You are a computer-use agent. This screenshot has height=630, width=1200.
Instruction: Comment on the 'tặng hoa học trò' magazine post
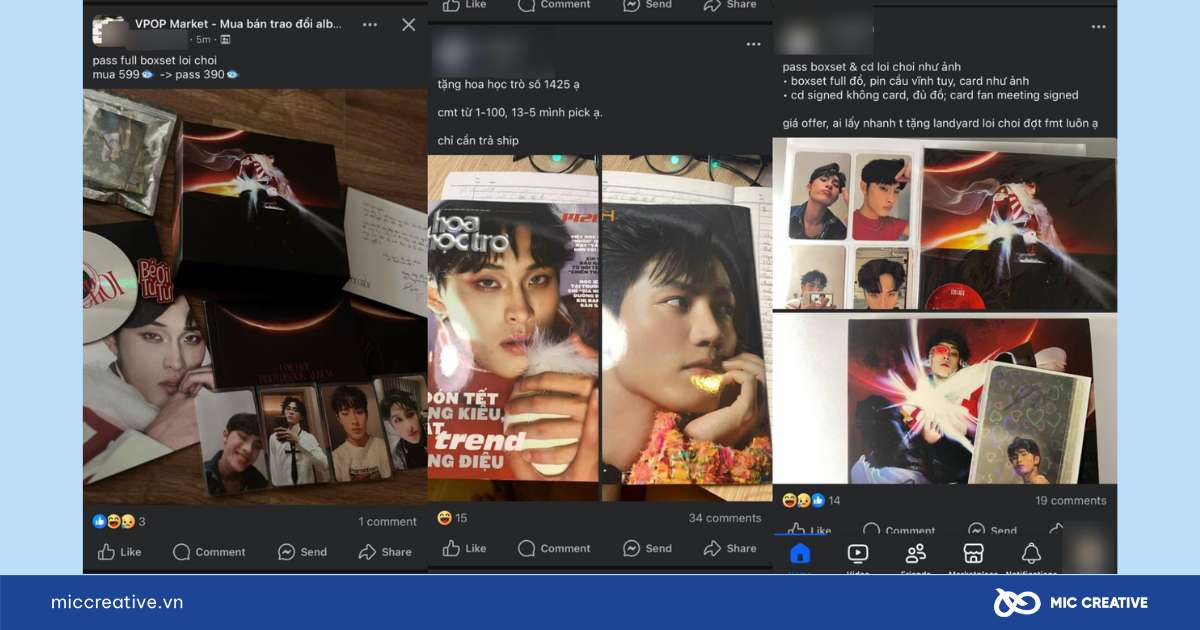click(x=554, y=548)
